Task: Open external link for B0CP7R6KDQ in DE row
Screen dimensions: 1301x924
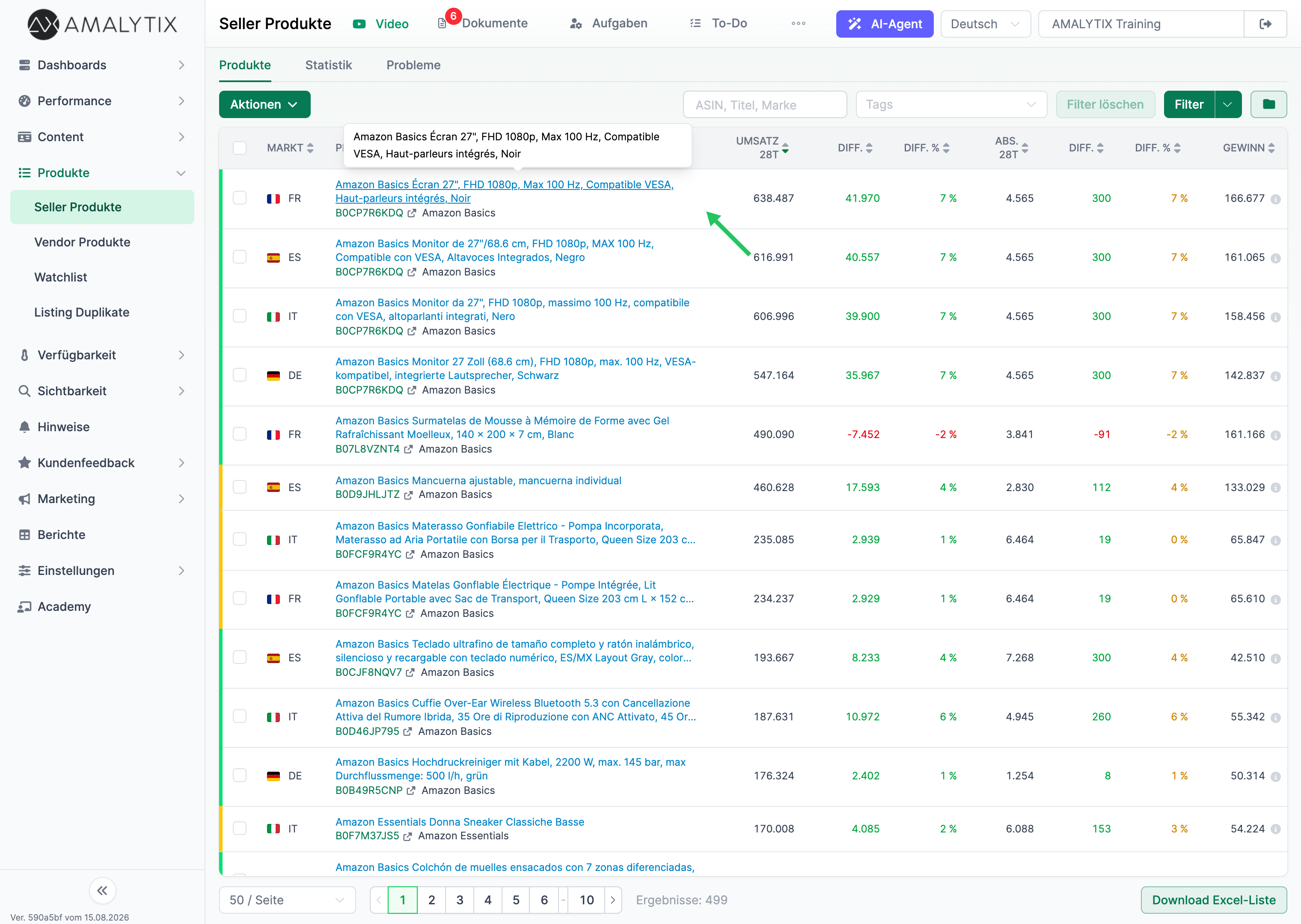Action: point(411,390)
